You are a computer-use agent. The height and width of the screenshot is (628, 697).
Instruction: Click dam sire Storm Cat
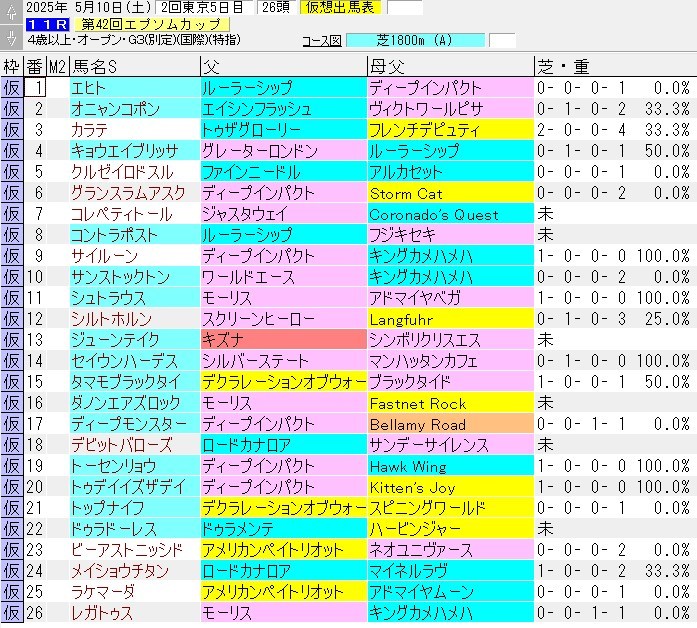451,192
